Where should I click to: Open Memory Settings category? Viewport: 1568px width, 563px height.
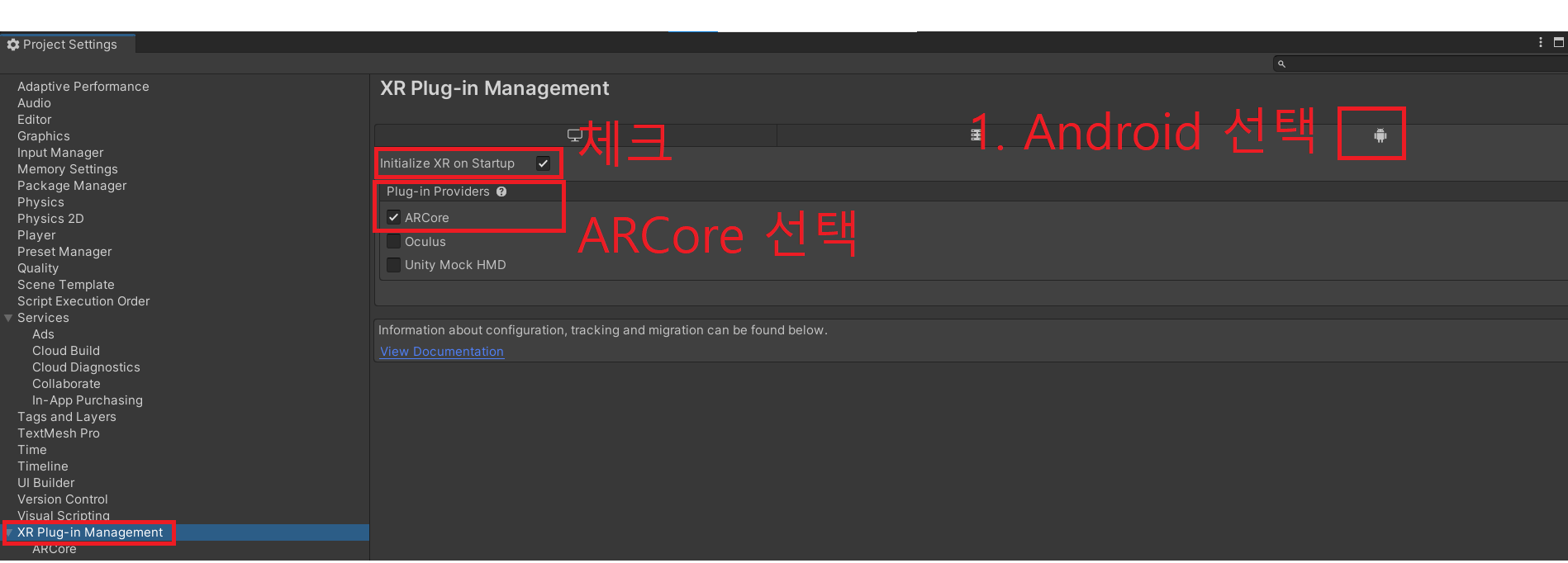point(68,169)
